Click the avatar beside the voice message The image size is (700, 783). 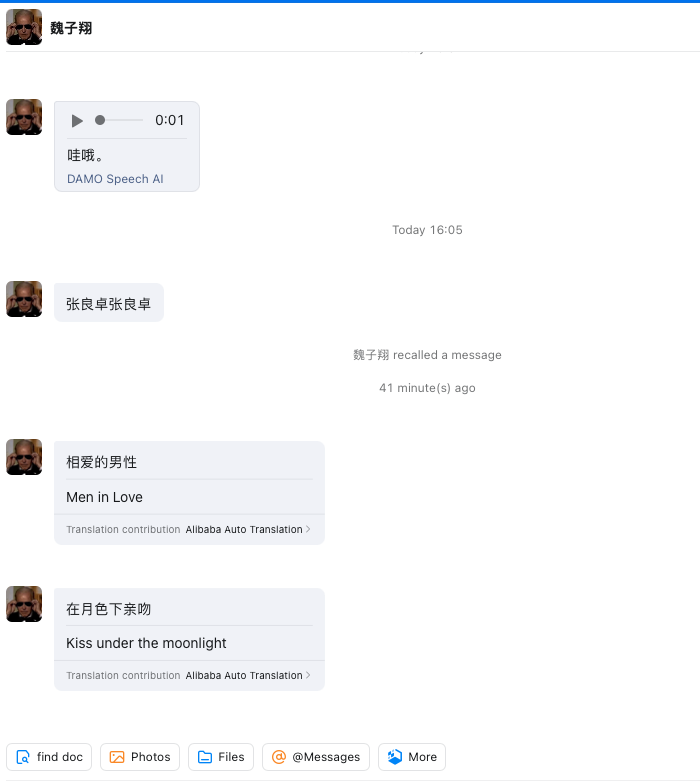click(24, 117)
